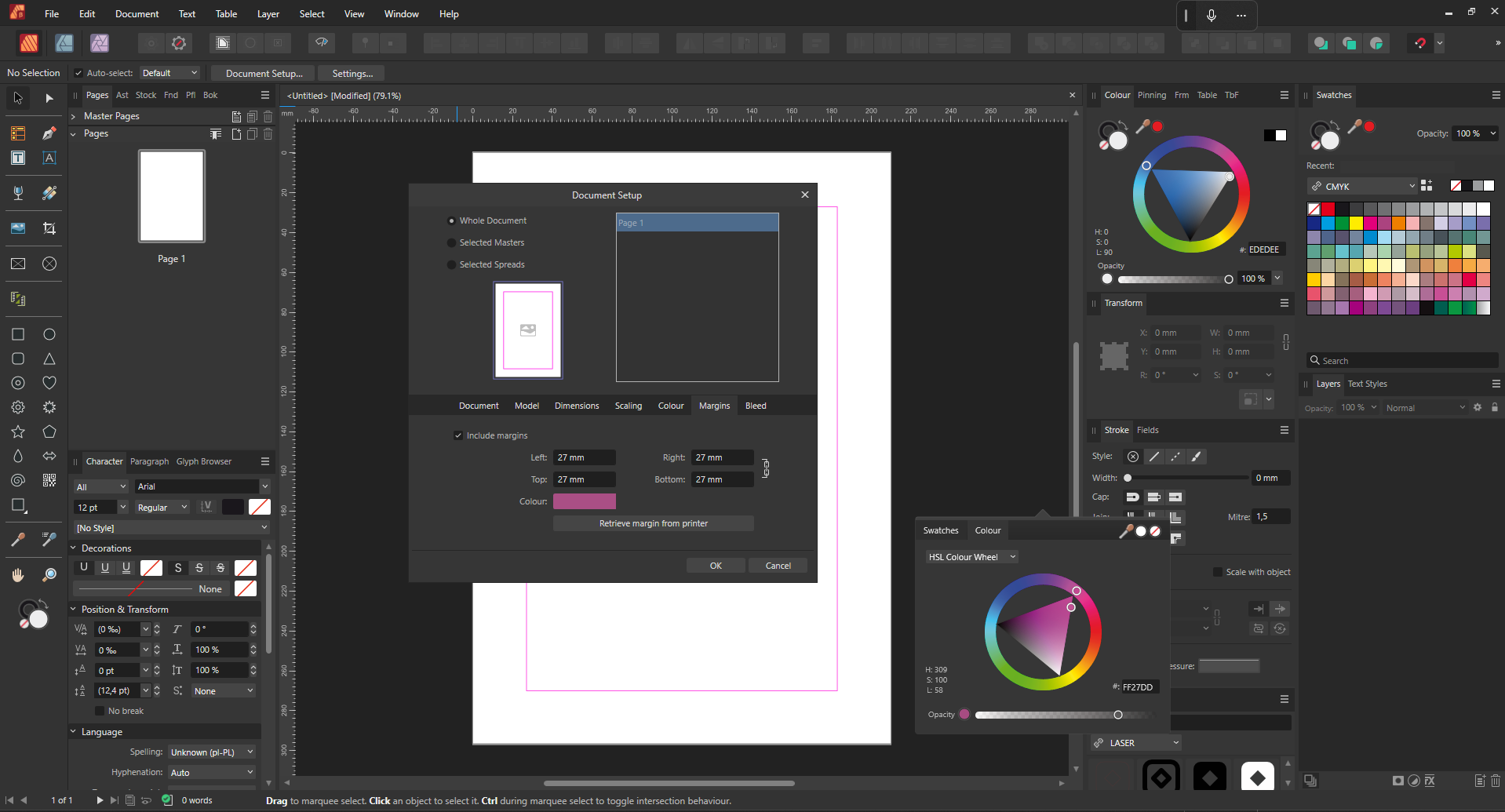
Task: Select the Move tool
Action: point(18,98)
